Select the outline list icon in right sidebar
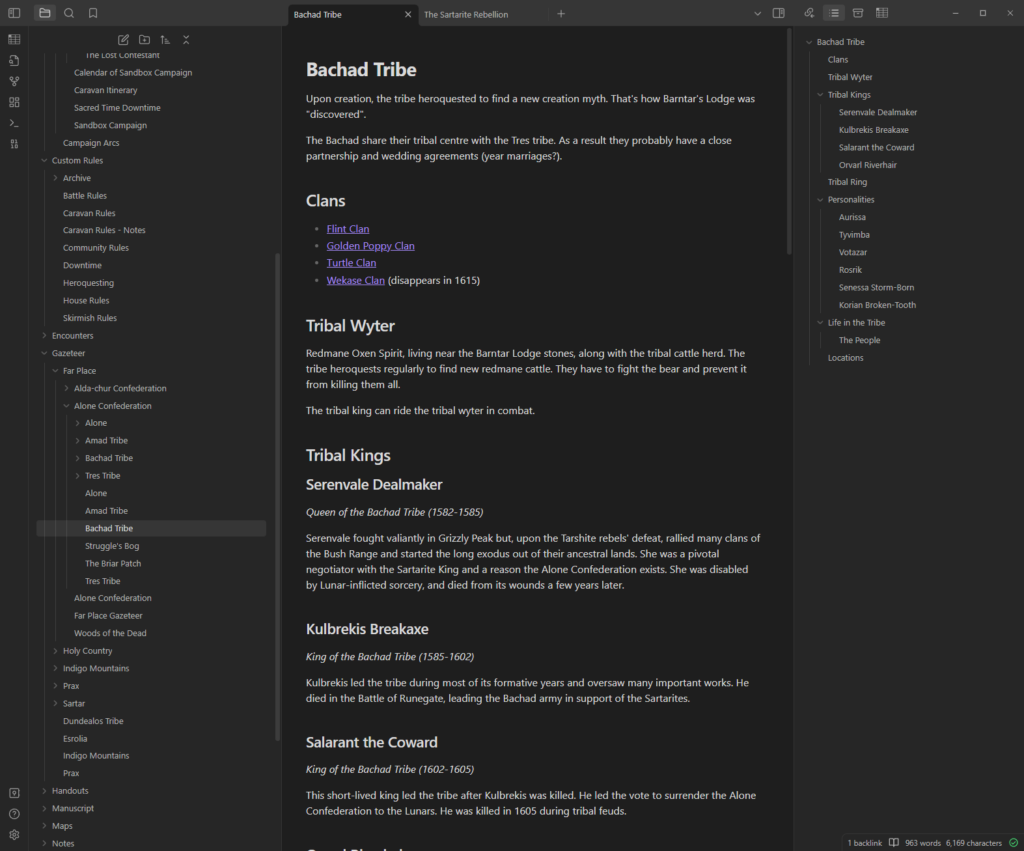This screenshot has height=851, width=1024. [834, 13]
